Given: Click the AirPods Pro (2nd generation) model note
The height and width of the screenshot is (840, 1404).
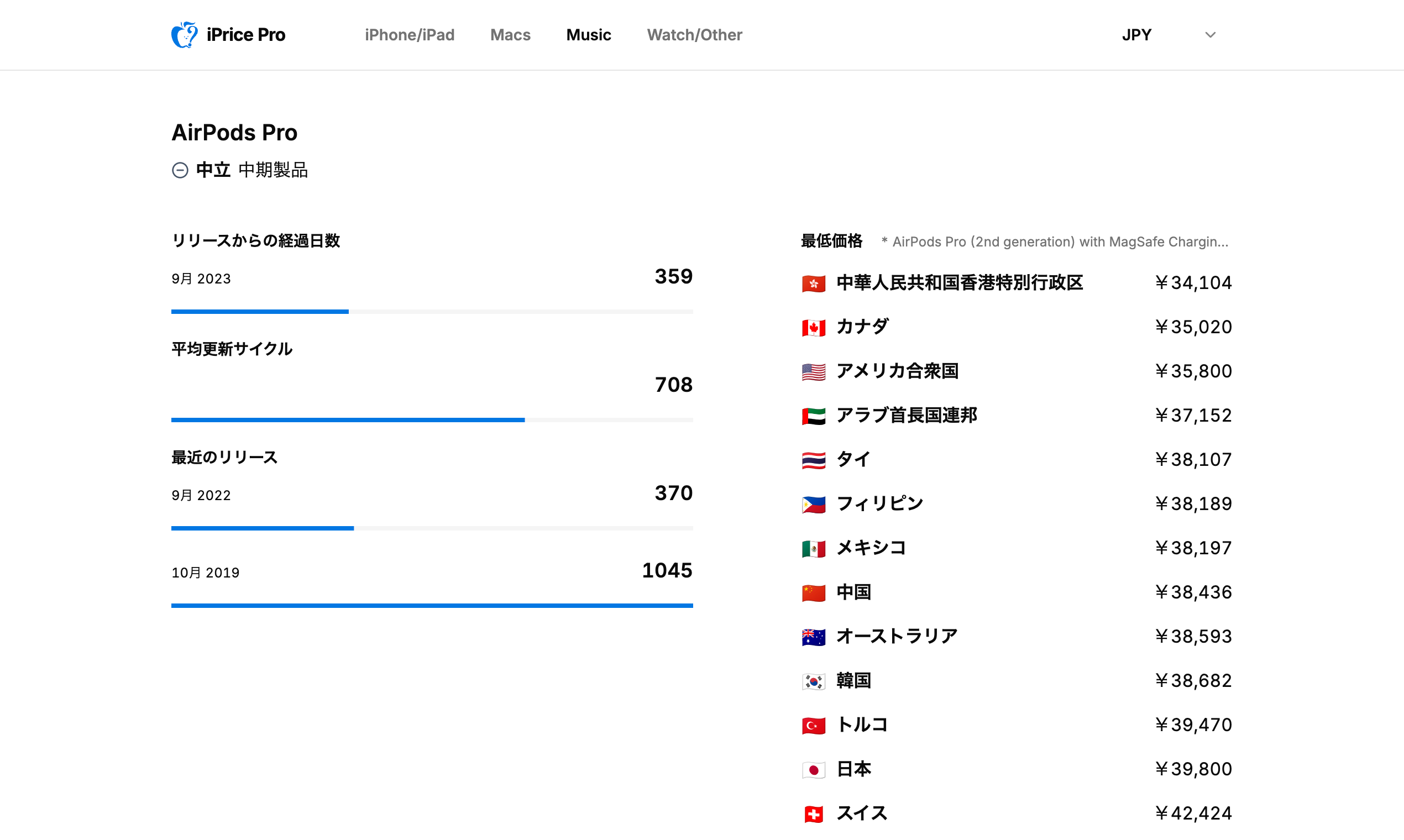Looking at the screenshot, I should click(1055, 242).
